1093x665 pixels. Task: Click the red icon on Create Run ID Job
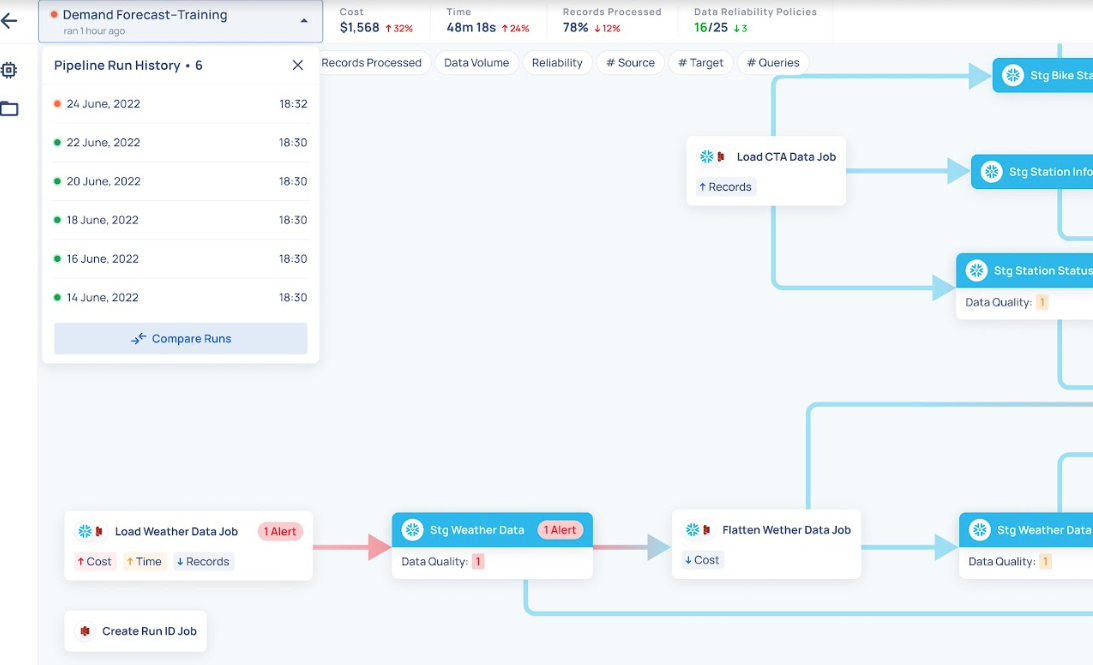pos(85,631)
